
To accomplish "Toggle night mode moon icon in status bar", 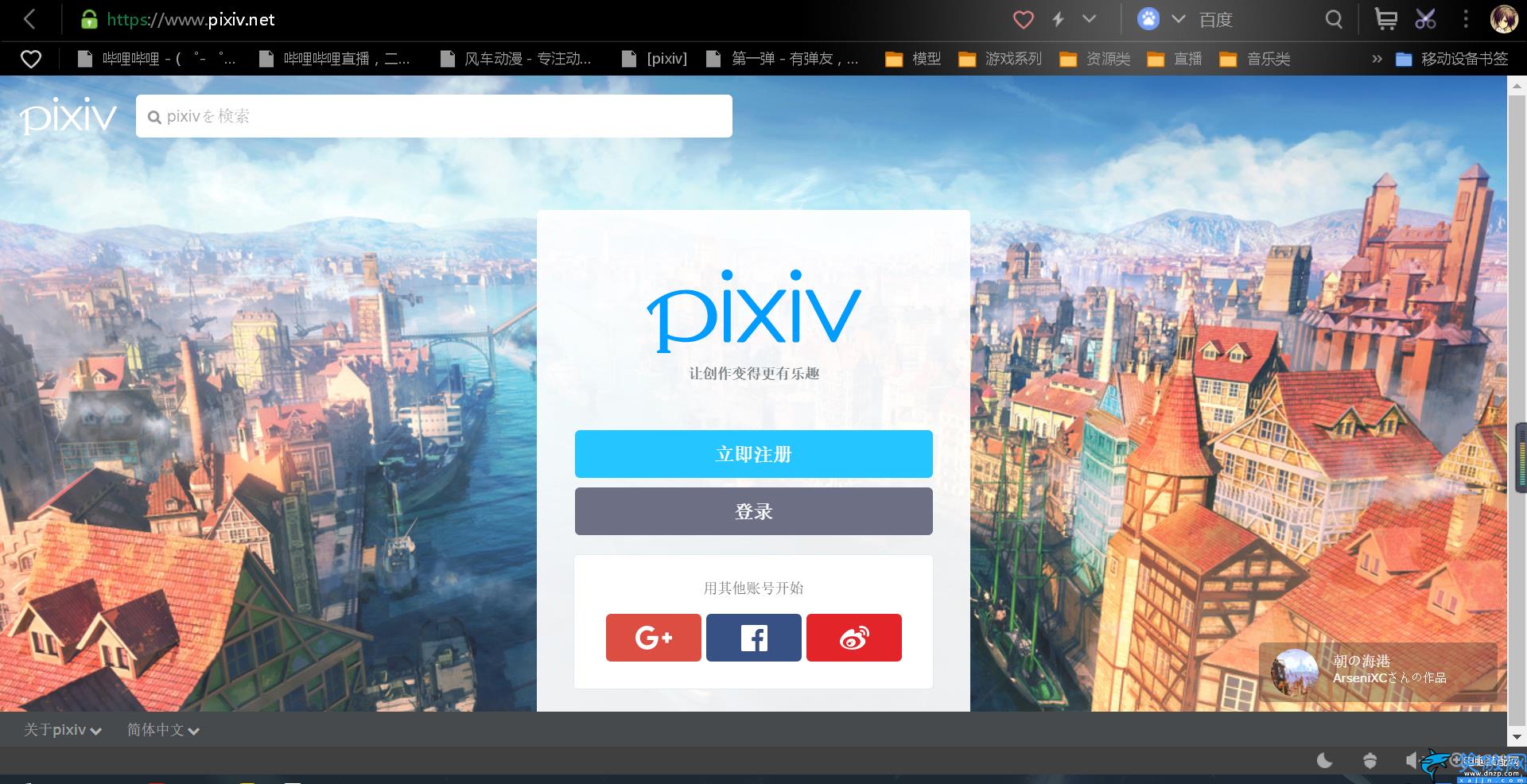I will pyautogui.click(x=1325, y=761).
